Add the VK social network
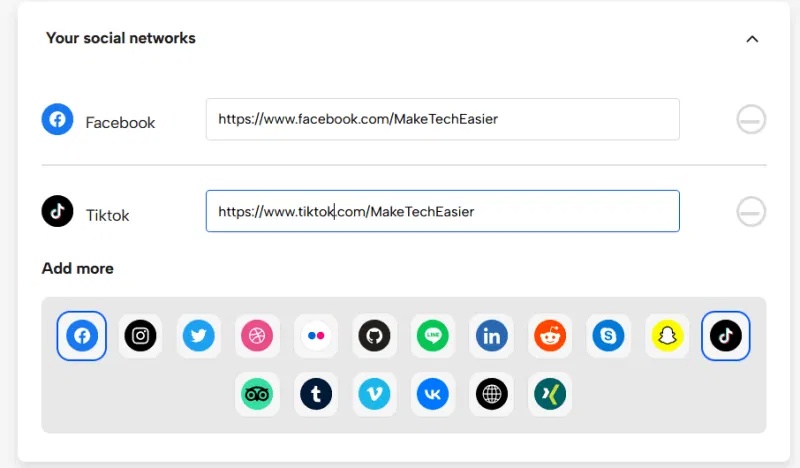Screen dimensions: 800x468 click(433, 394)
